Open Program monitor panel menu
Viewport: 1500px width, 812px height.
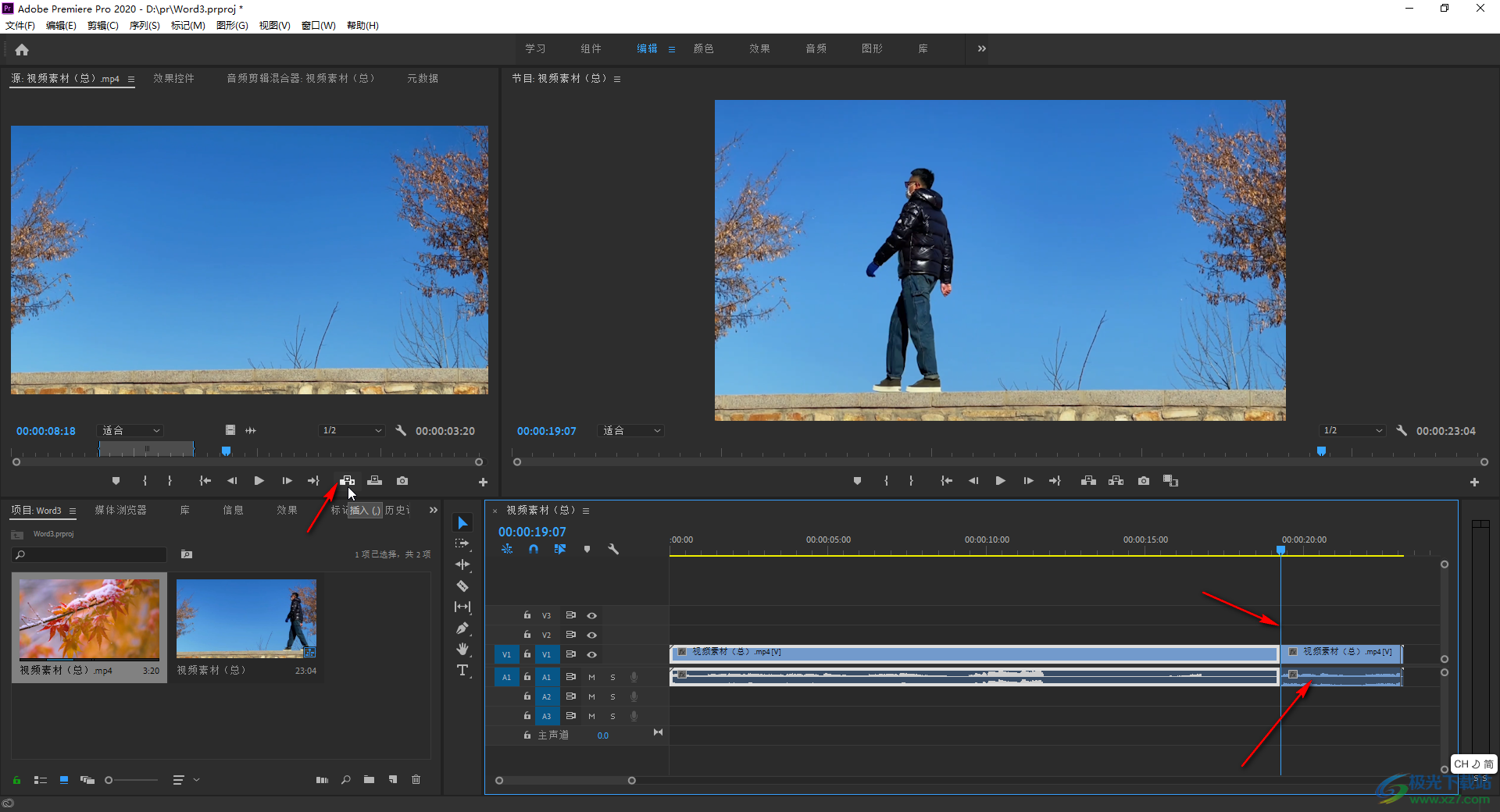coord(617,79)
